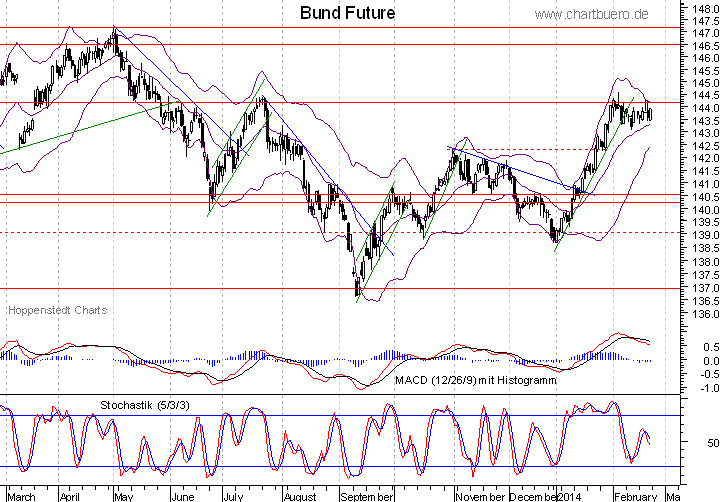Click the 144.0 price axis value
The height and width of the screenshot is (502, 723).
(706, 108)
